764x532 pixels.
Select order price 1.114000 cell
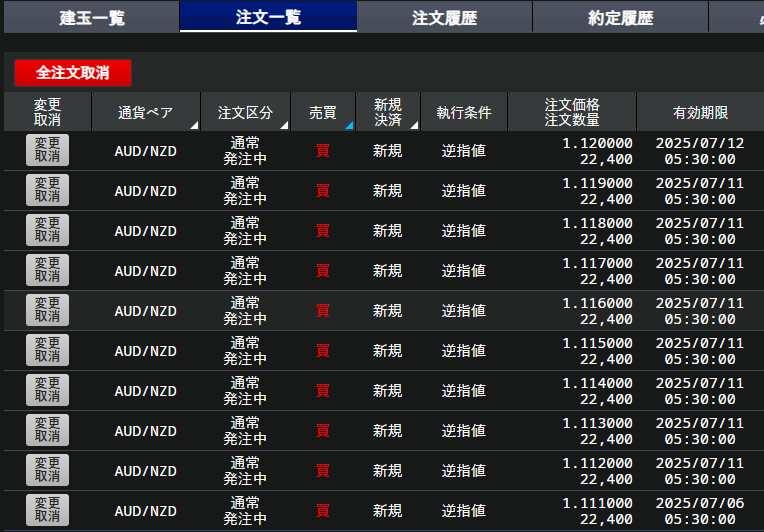coord(597,383)
